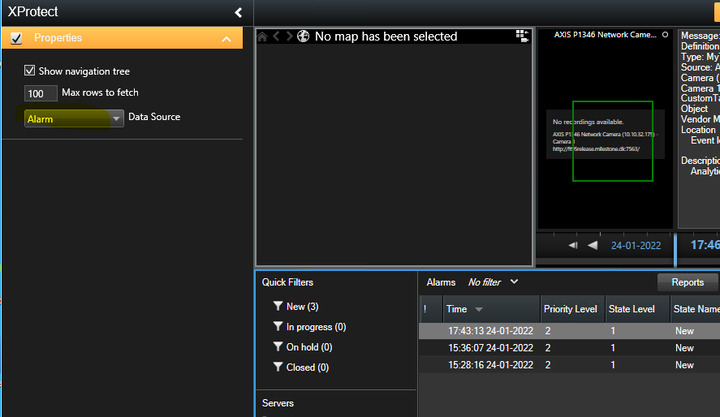Go forward in map navigation
This screenshot has width=720, height=417.
click(x=290, y=37)
